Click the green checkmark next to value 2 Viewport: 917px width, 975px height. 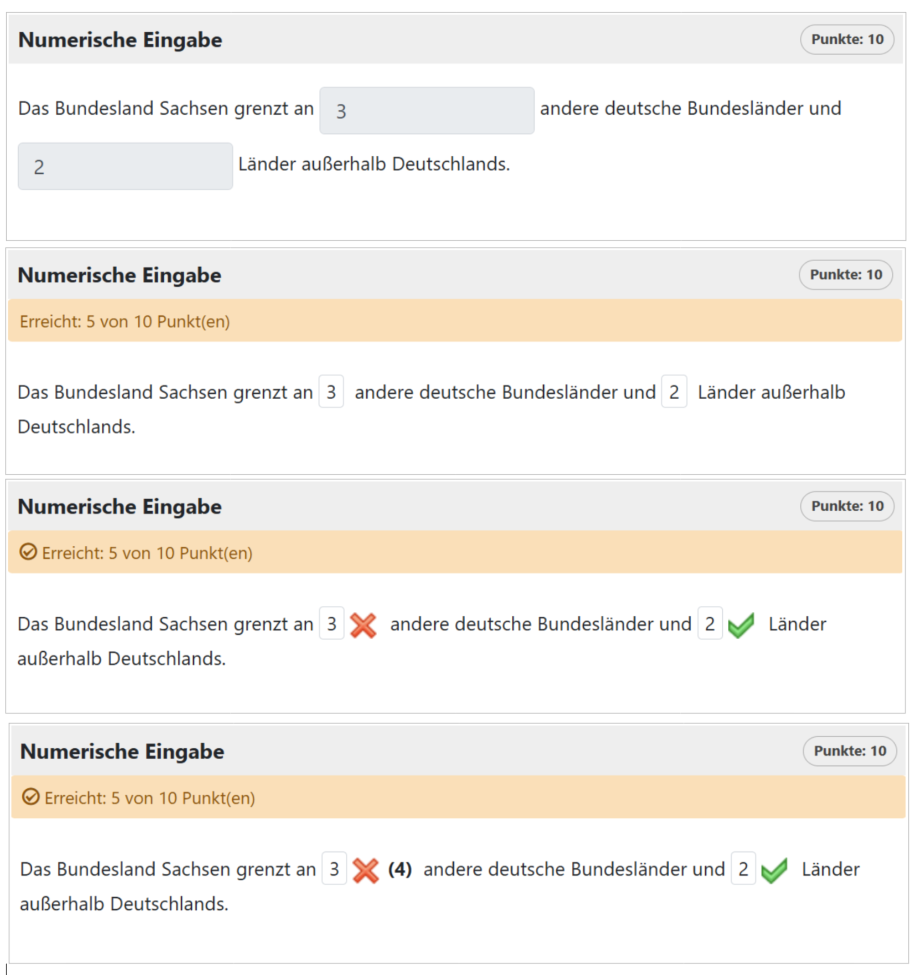(x=741, y=624)
